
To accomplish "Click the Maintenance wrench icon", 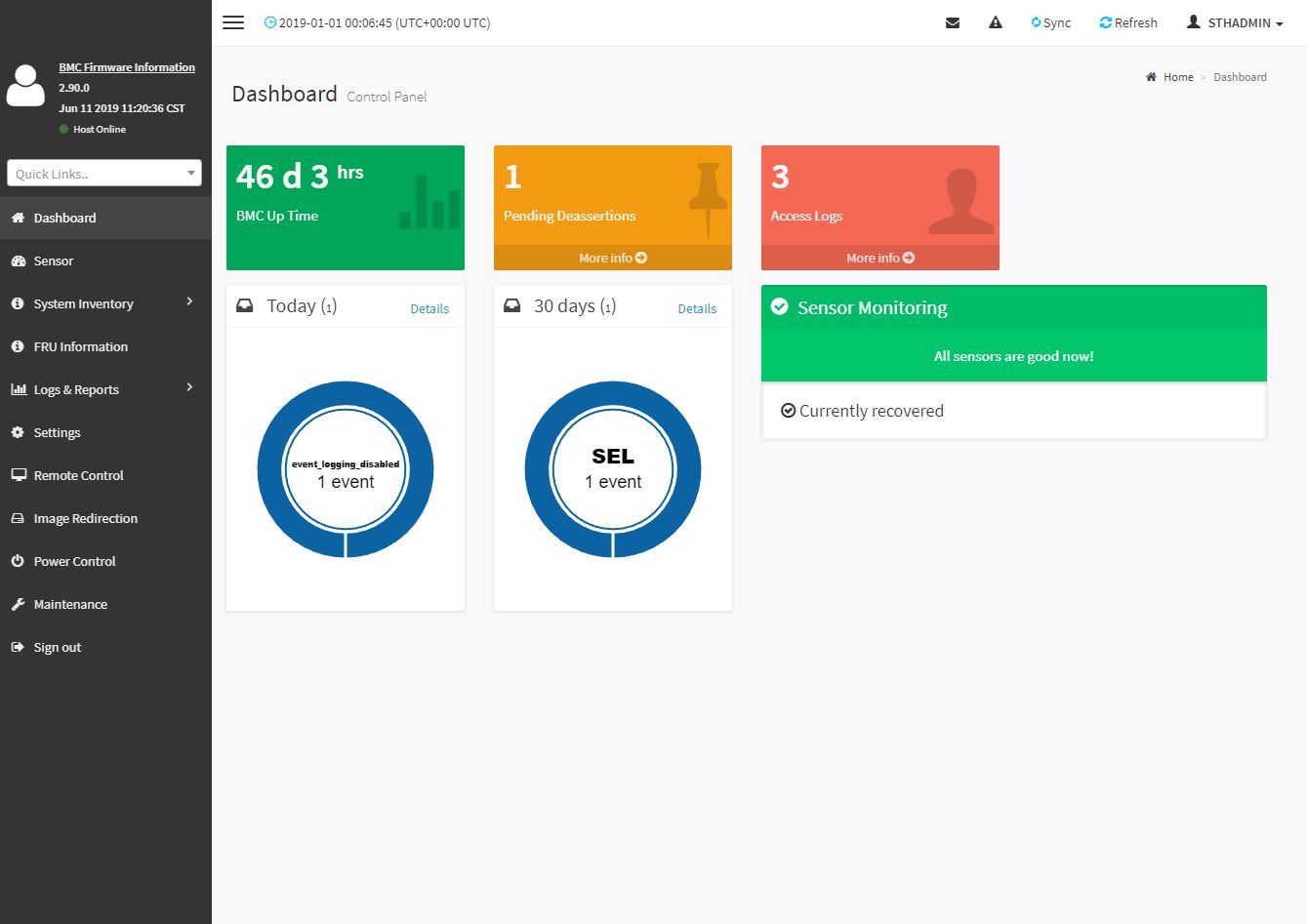I will 18,604.
